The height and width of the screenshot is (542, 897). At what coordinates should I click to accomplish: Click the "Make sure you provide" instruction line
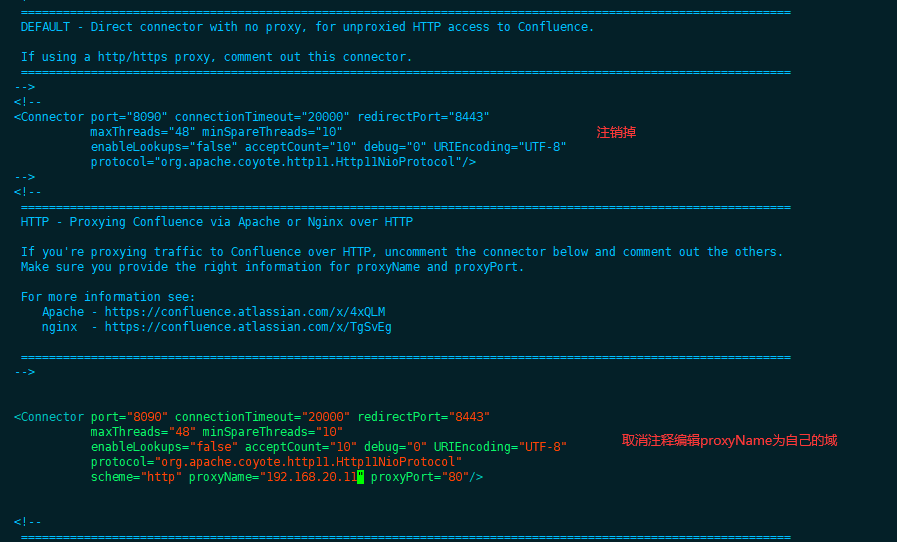272,267
